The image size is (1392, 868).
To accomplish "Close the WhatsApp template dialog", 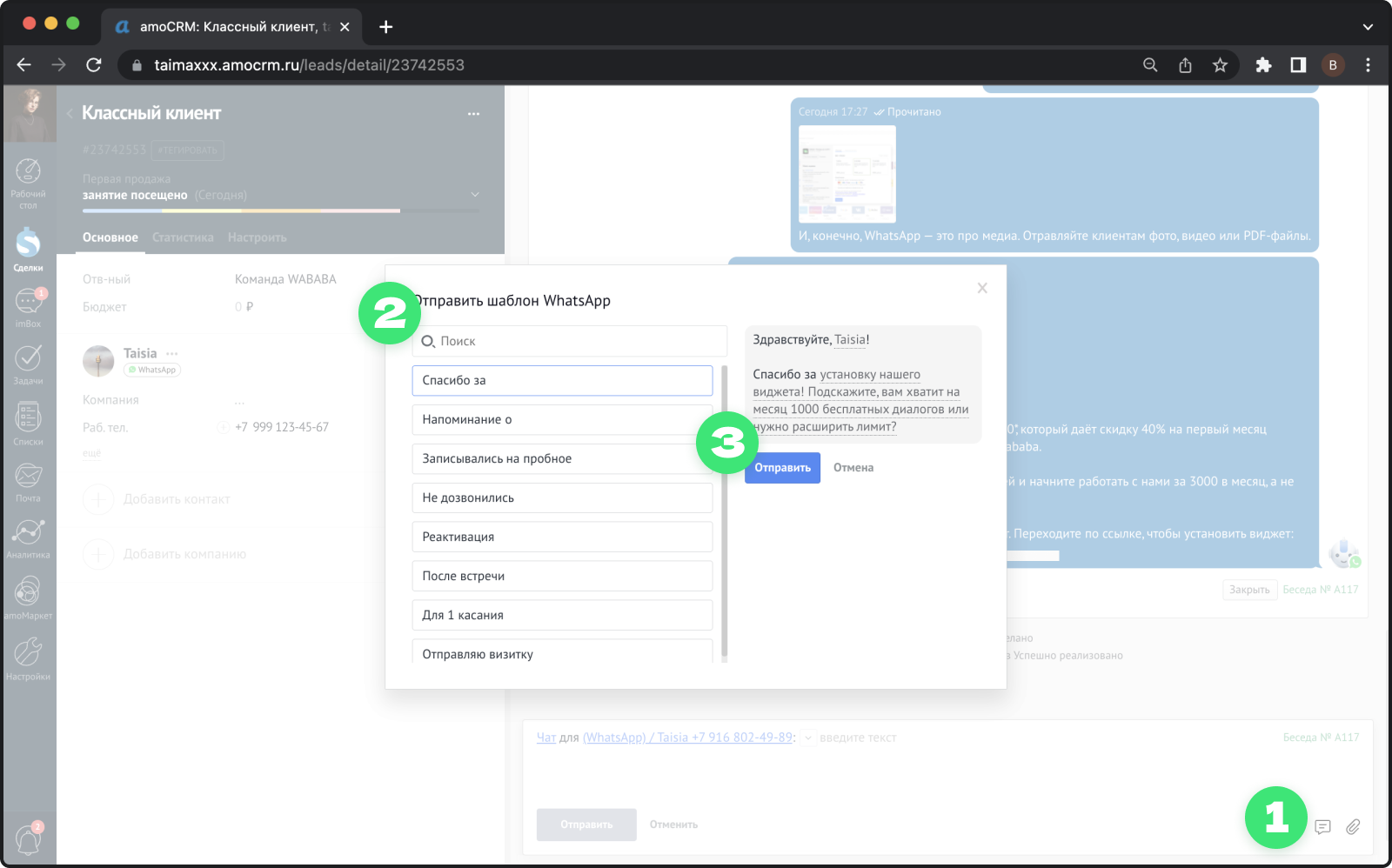I will [x=982, y=288].
